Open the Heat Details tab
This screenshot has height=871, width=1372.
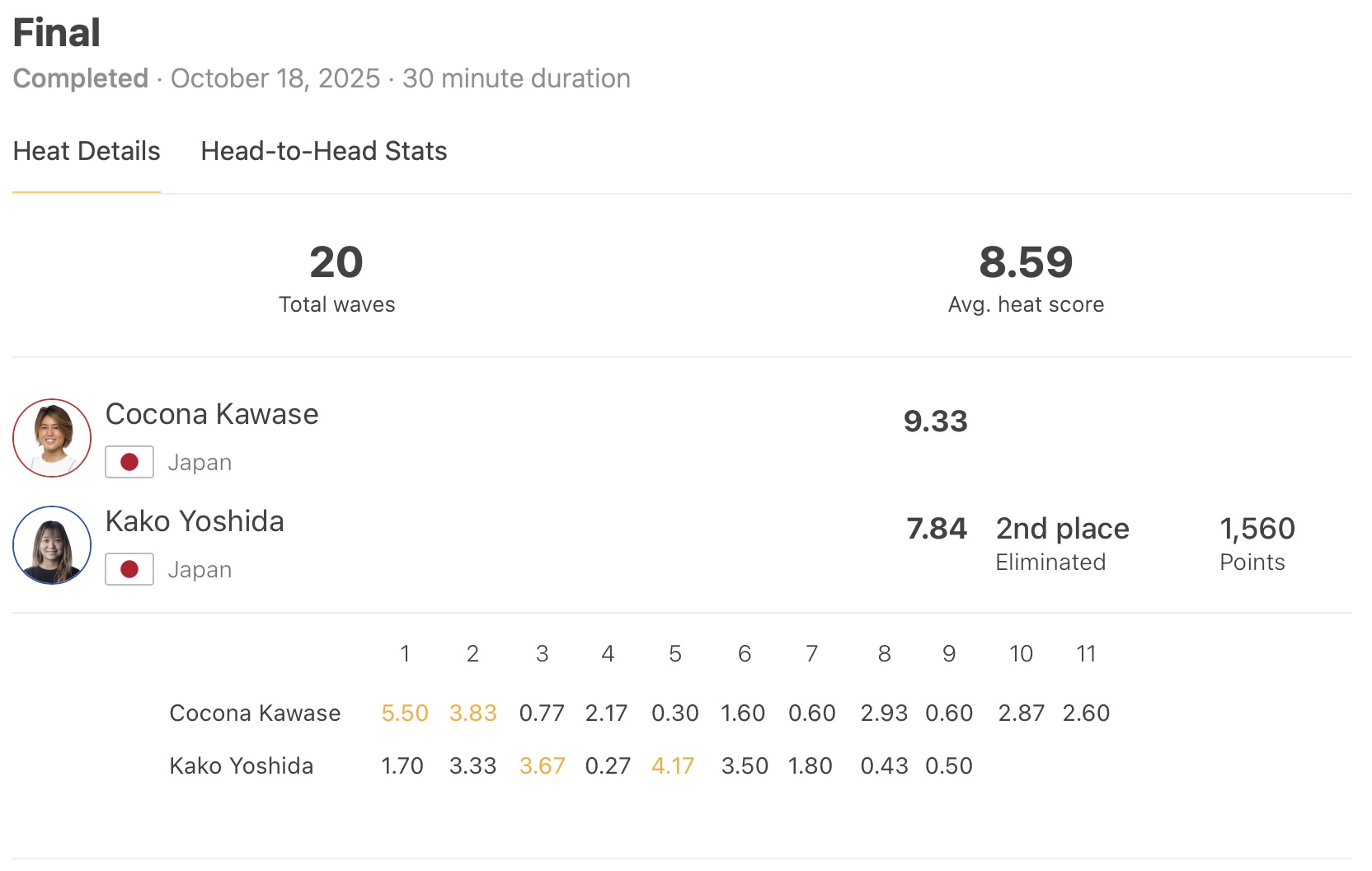click(87, 152)
